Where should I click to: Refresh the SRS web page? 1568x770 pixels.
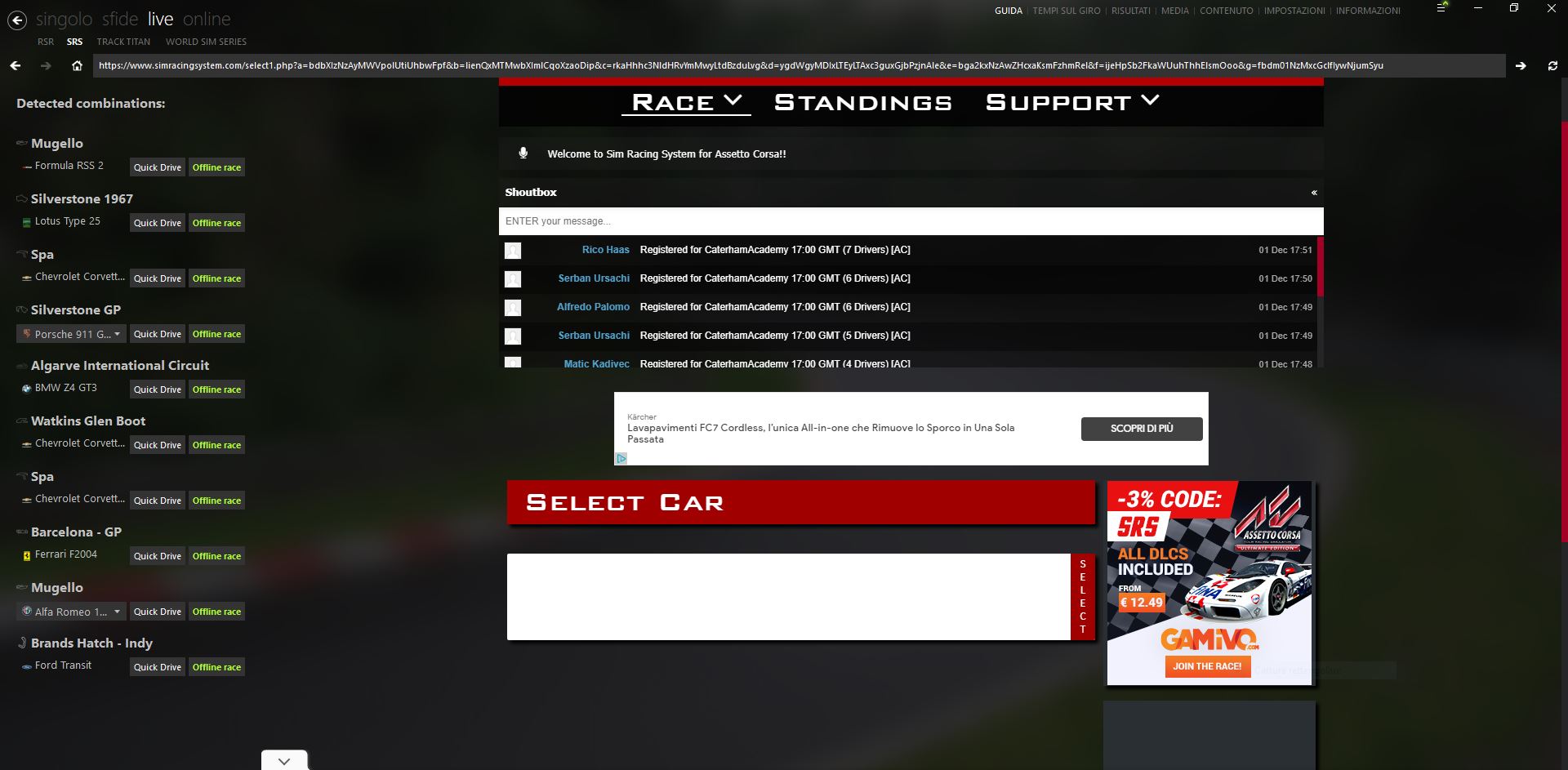click(x=1552, y=65)
